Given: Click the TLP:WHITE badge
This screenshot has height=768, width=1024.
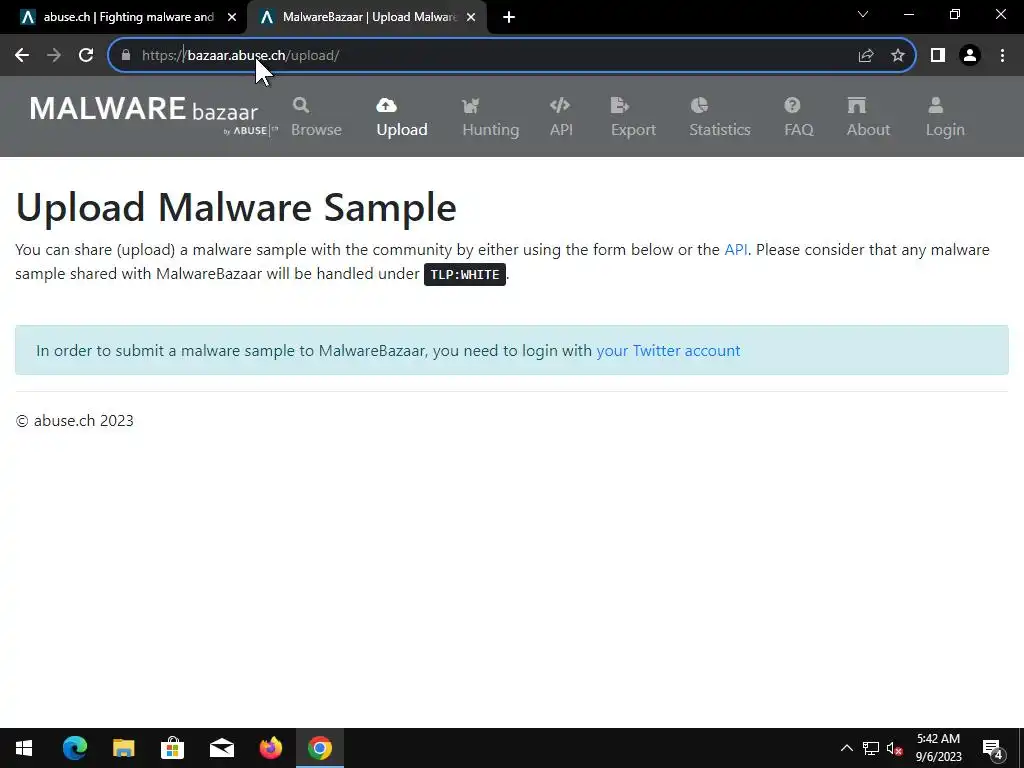Looking at the screenshot, I should [465, 274].
